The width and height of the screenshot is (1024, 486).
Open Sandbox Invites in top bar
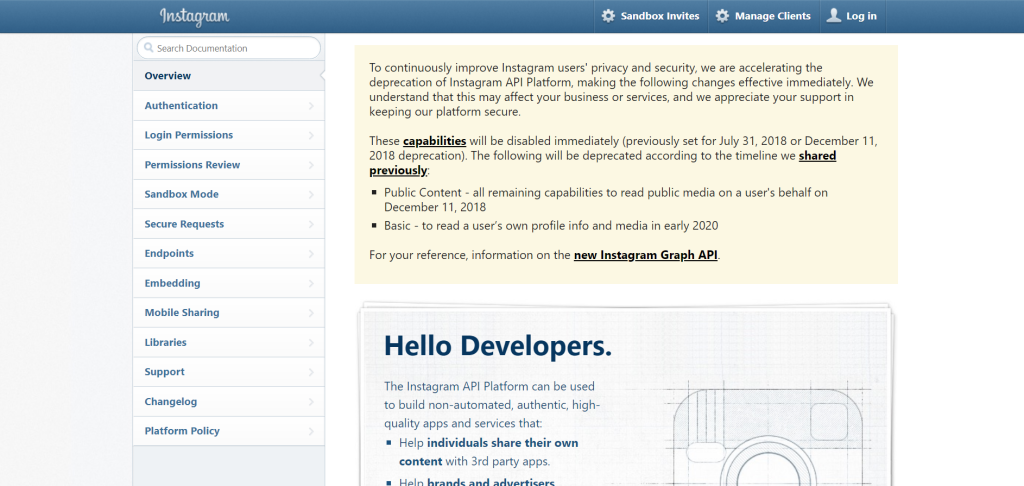[x=650, y=16]
